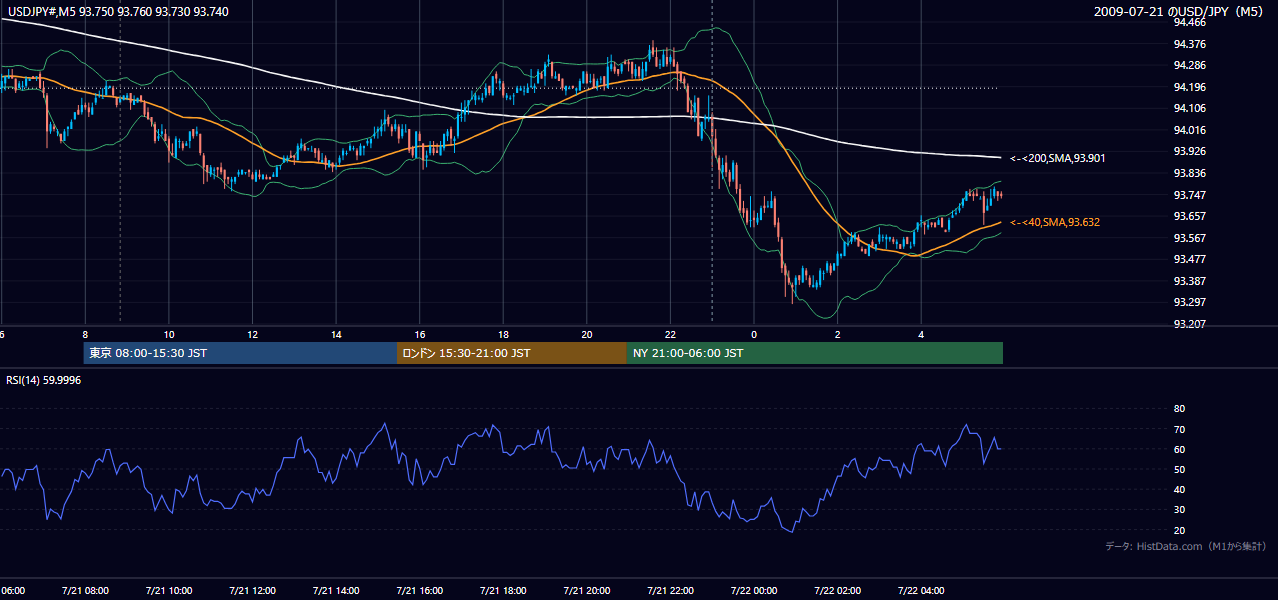Screen dimensions: 1278x600
Task: Click the hour 4 label under the chart
Action: (921, 334)
